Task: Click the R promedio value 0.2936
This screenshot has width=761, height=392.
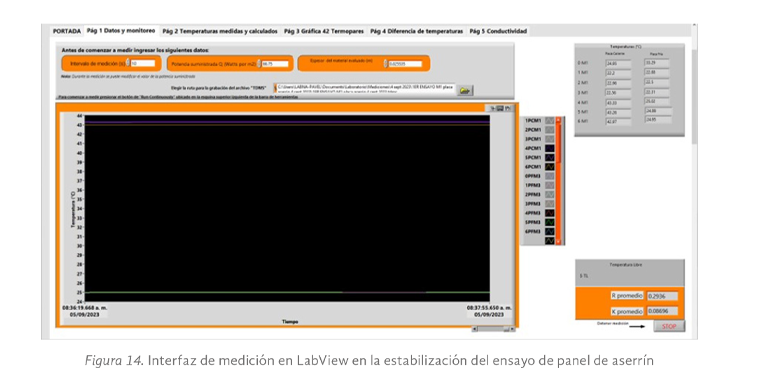Action: [x=662, y=296]
